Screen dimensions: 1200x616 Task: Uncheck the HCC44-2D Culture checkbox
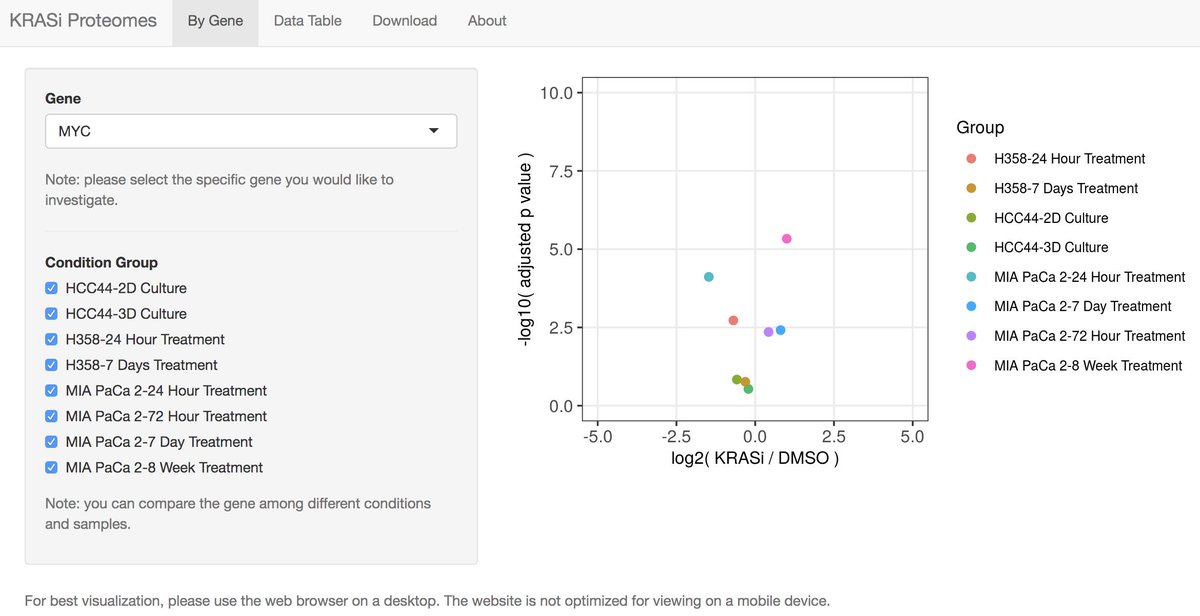pos(52,288)
